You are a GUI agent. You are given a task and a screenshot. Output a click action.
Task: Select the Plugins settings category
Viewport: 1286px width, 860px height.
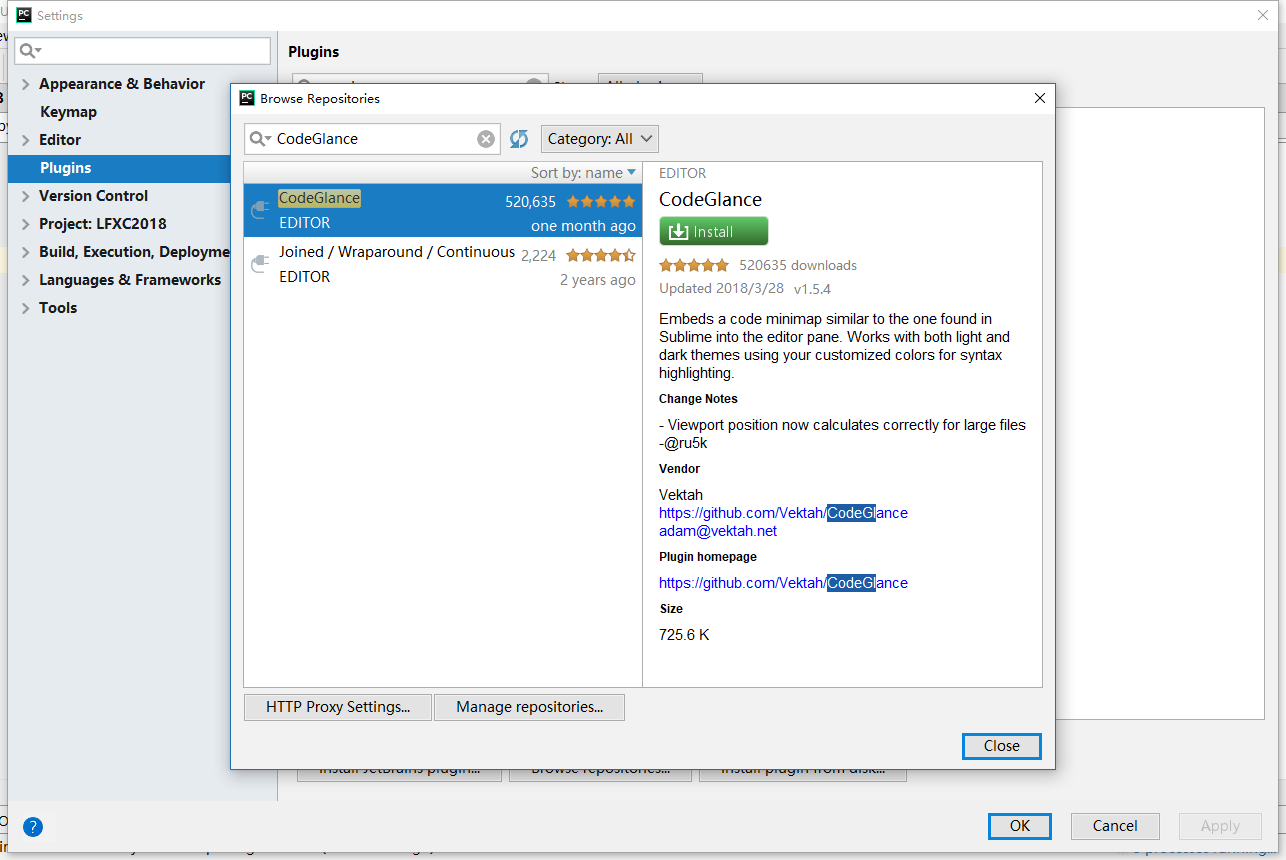tap(66, 168)
